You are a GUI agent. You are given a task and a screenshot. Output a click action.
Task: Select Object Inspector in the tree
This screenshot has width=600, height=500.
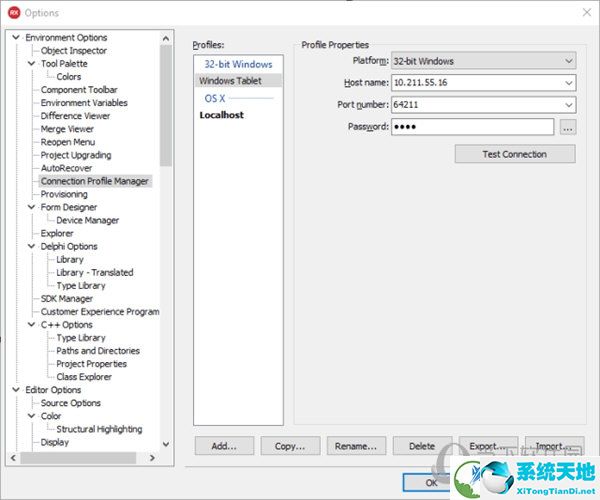click(x=73, y=50)
